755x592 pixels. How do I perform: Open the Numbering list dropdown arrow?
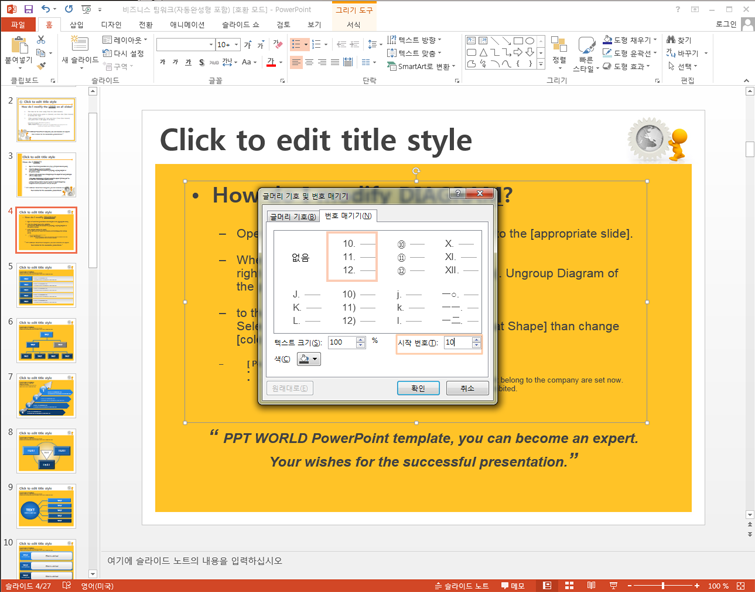pyautogui.click(x=326, y=45)
